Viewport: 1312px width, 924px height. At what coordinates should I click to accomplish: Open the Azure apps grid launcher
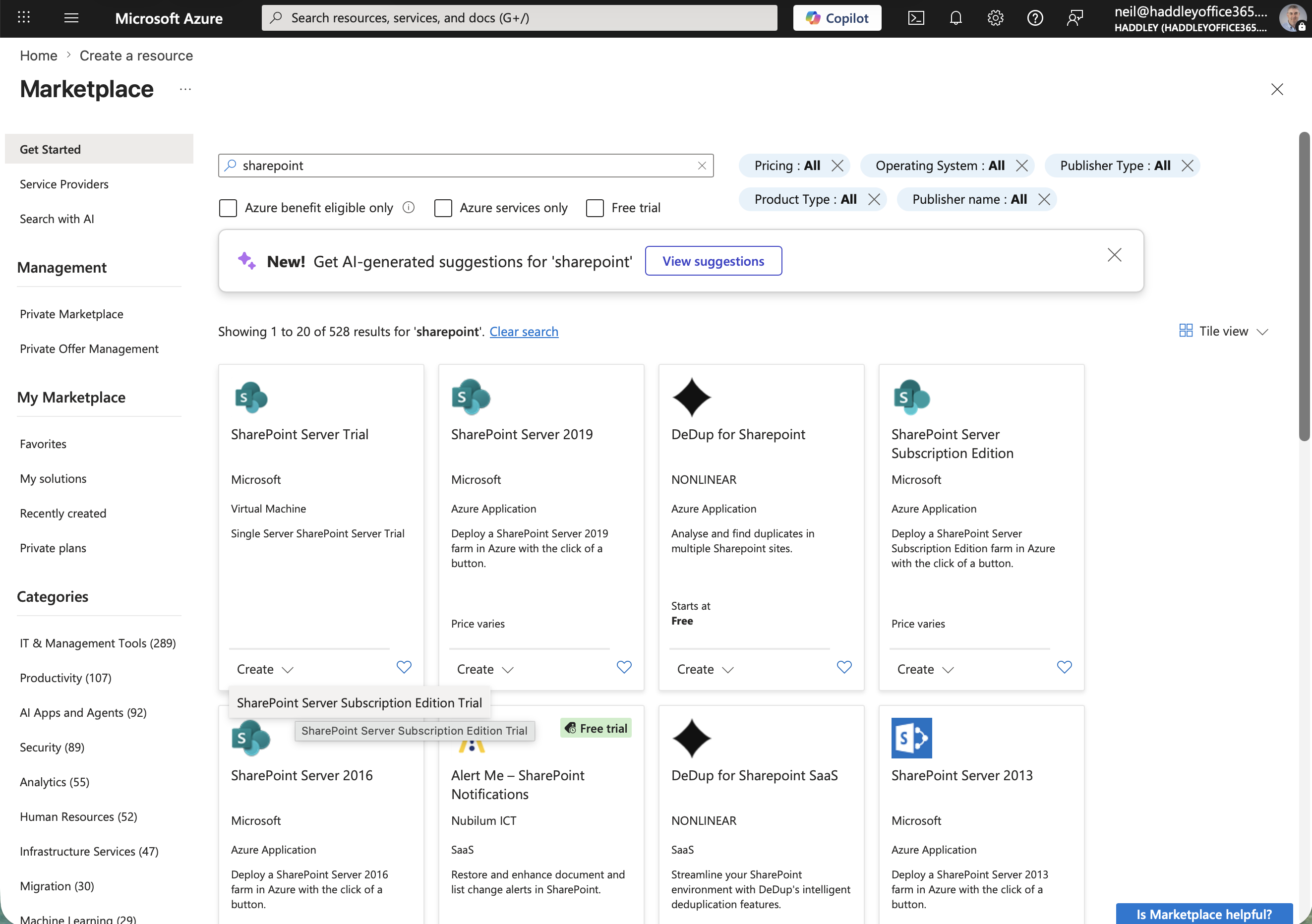tap(23, 17)
